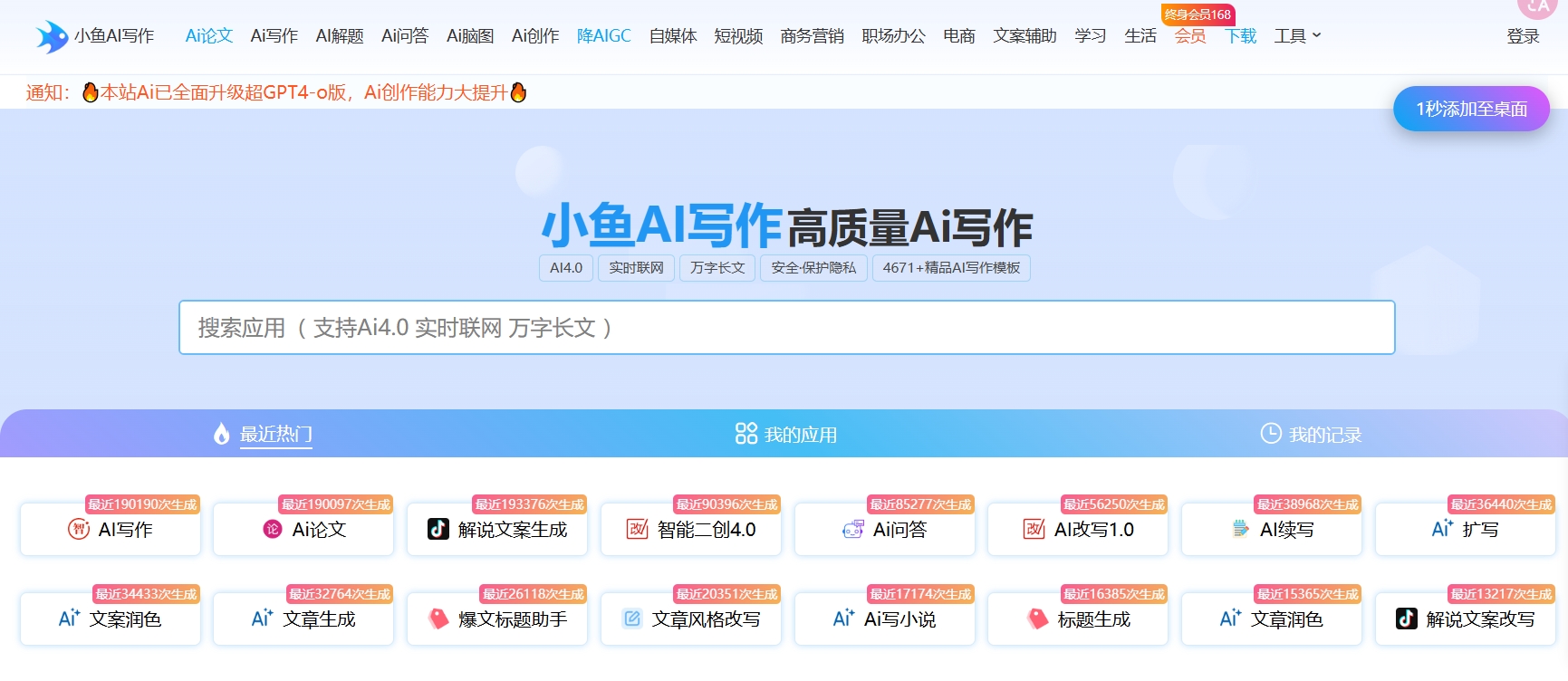The width and height of the screenshot is (1568, 681).
Task: Click the Ai icon on 扩写
Action: point(1442,528)
